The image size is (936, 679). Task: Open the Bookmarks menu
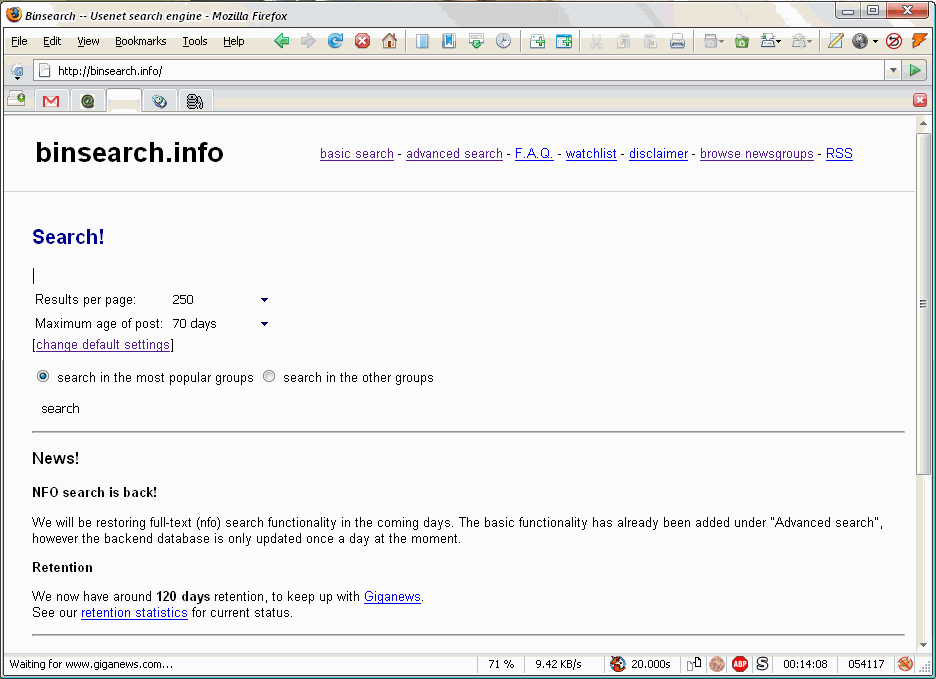[140, 41]
